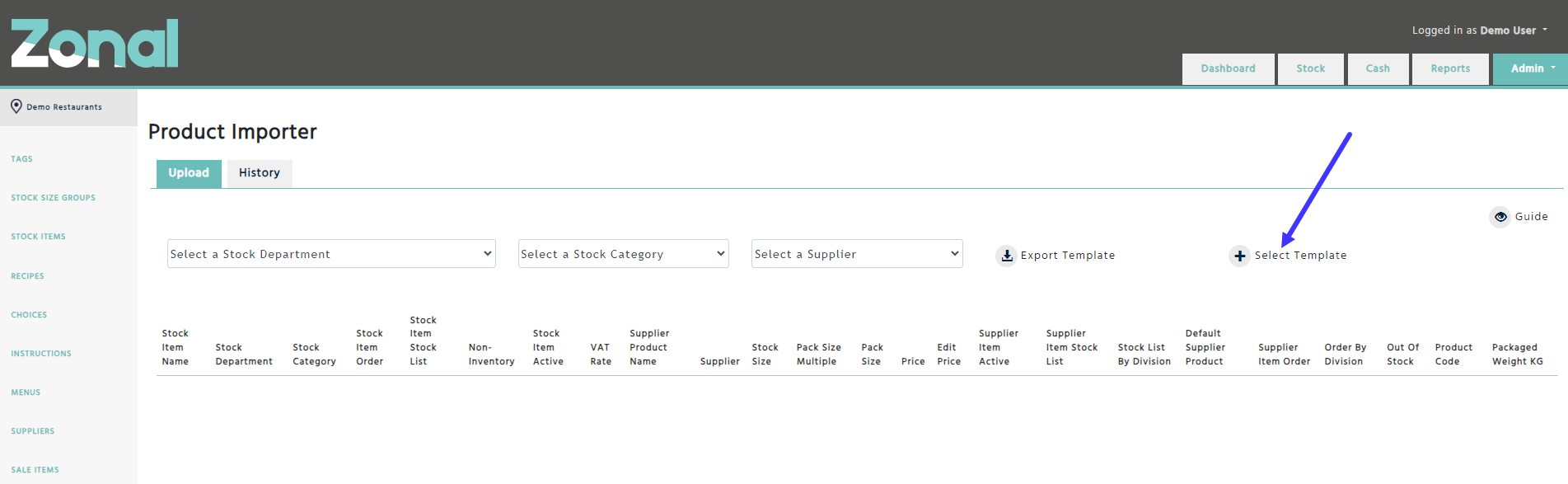Open Recipes in the sidebar
This screenshot has width=1568, height=484.
28,276
